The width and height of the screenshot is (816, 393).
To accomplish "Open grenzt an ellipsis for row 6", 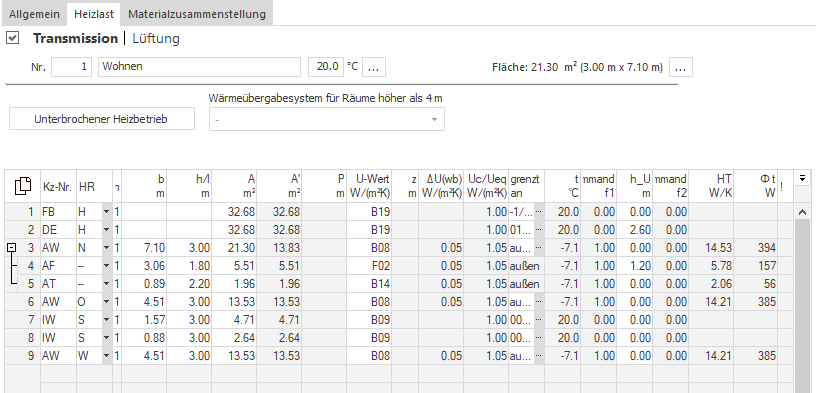I will tap(538, 302).
